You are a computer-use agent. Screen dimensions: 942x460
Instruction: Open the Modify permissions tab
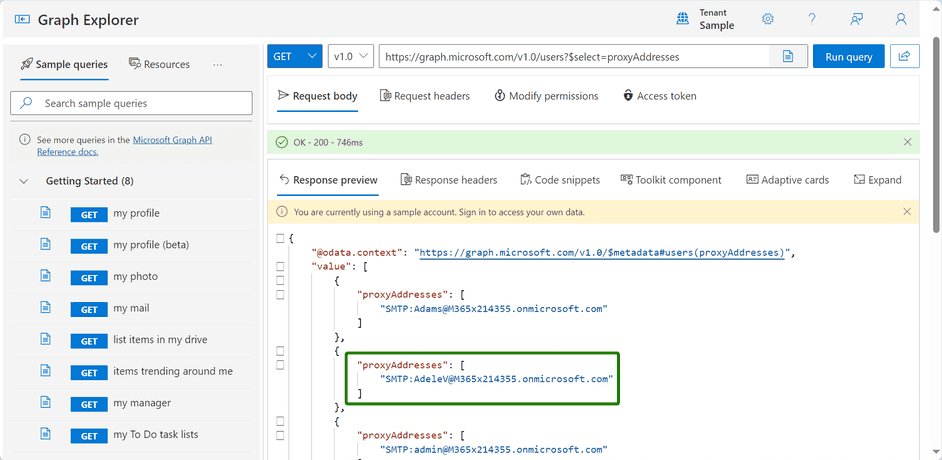(x=546, y=96)
